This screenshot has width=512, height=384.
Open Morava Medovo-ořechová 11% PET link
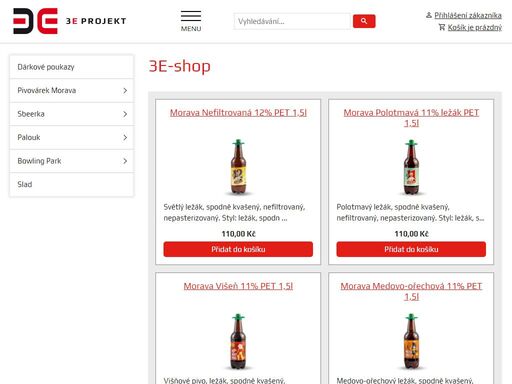(411, 291)
